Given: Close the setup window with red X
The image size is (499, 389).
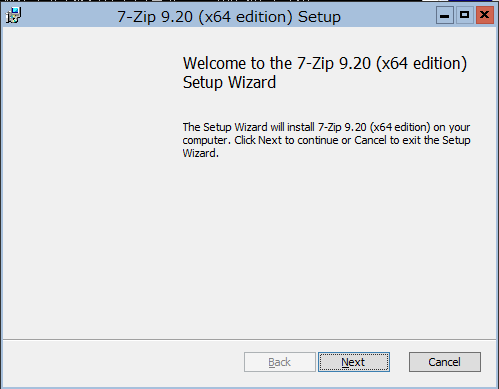Looking at the screenshot, I should (485, 15).
